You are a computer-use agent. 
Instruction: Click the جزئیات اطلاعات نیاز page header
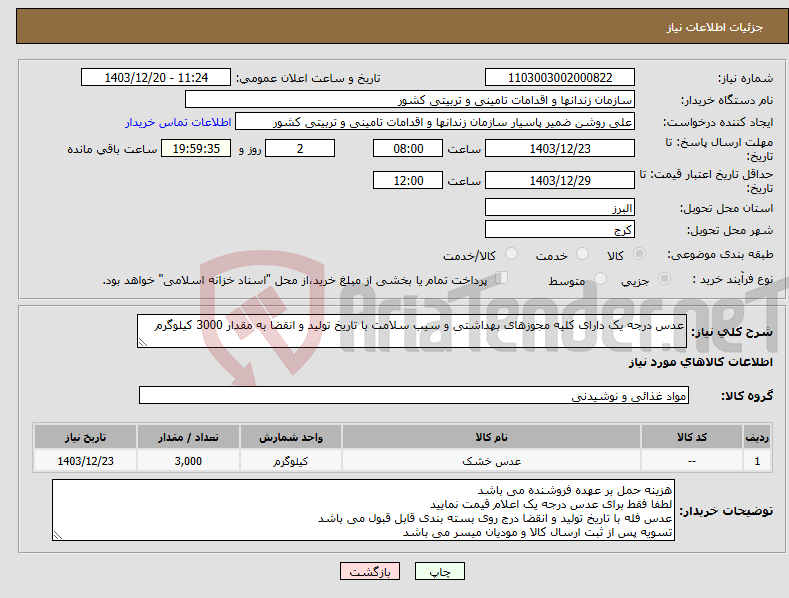click(715, 27)
